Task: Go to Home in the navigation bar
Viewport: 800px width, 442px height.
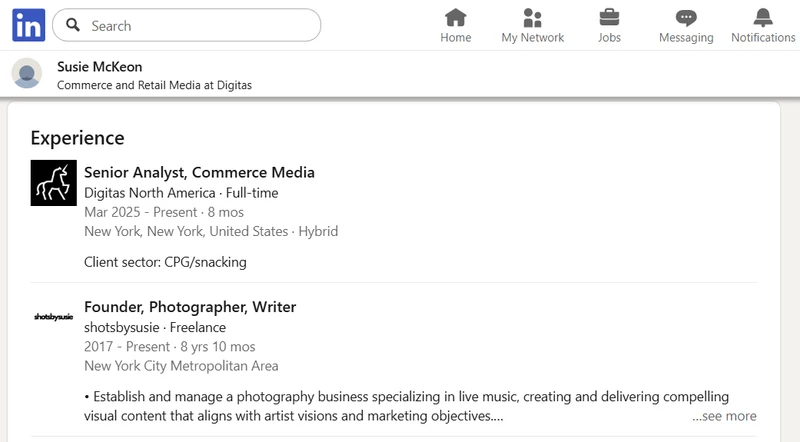Action: click(455, 26)
